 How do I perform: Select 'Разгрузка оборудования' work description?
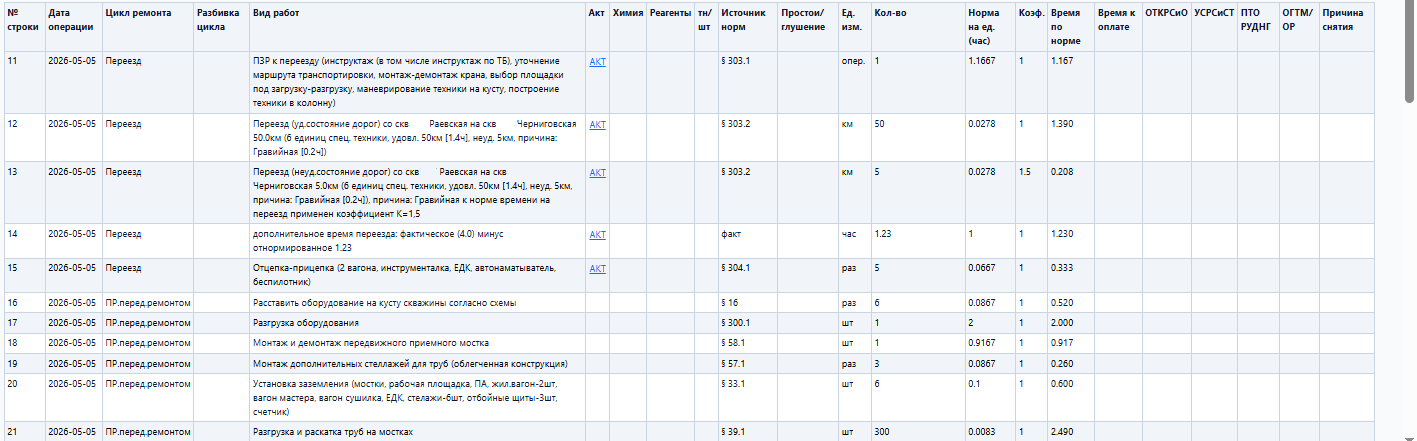417,323
